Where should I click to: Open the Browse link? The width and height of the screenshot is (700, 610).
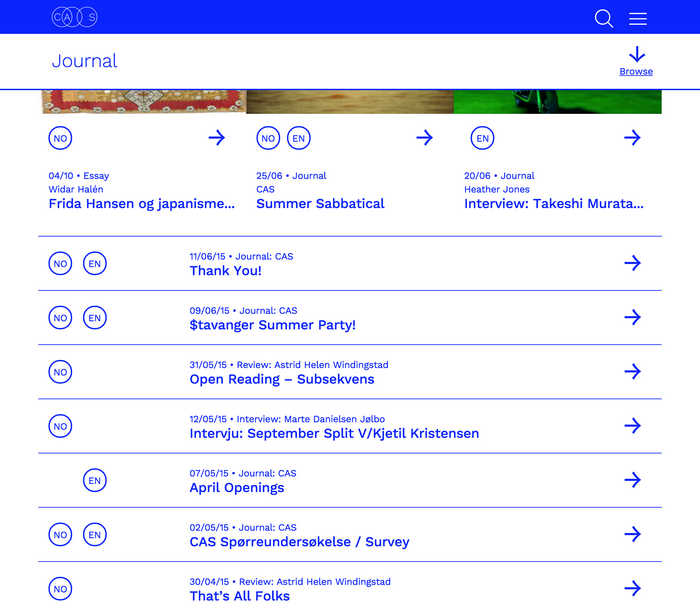[x=636, y=71]
